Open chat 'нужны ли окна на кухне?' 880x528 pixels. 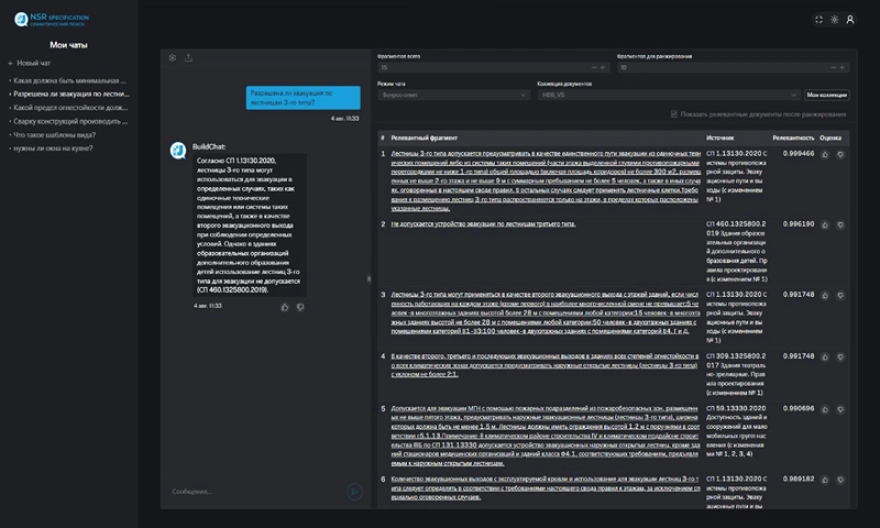(53, 148)
